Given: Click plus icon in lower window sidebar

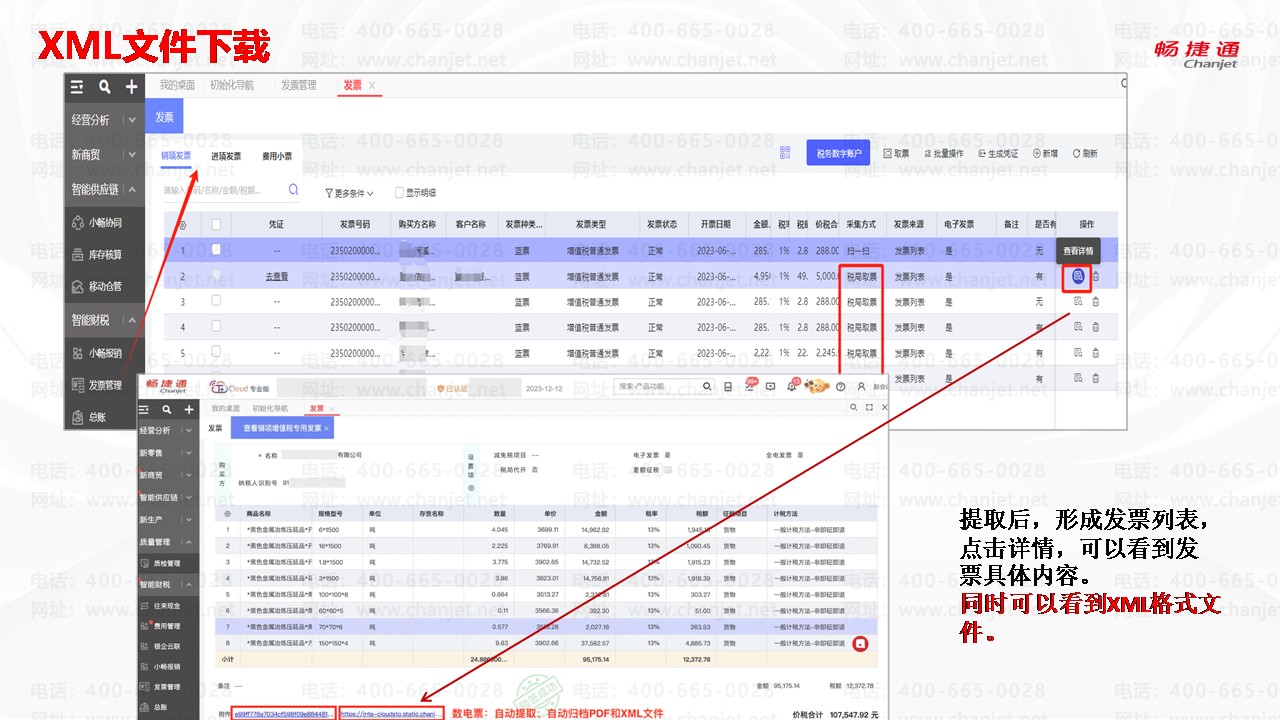Looking at the screenshot, I should pyautogui.click(x=188, y=409).
